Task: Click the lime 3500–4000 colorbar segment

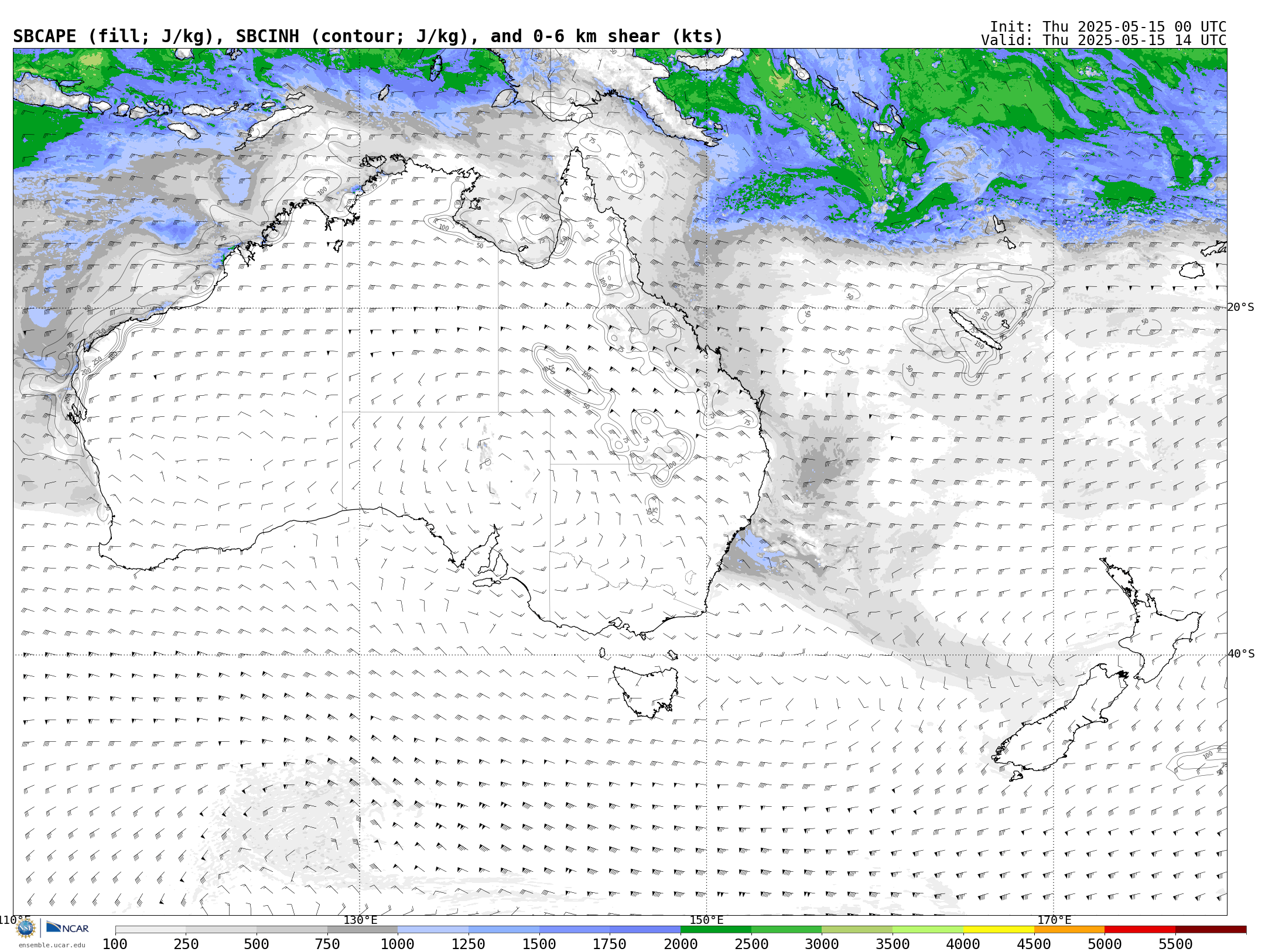Action: (x=928, y=930)
